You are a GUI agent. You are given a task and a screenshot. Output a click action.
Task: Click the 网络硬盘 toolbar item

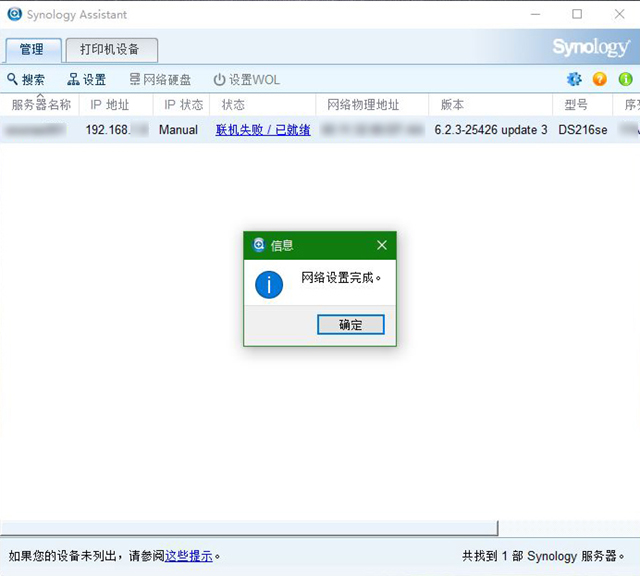160,79
